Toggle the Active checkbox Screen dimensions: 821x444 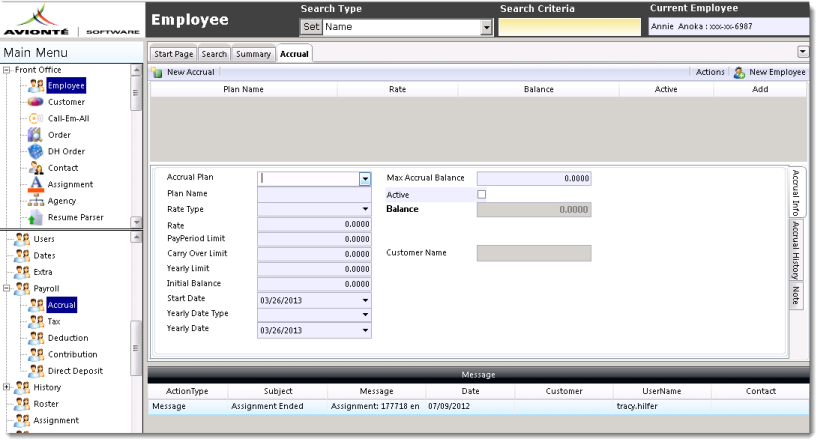point(482,194)
